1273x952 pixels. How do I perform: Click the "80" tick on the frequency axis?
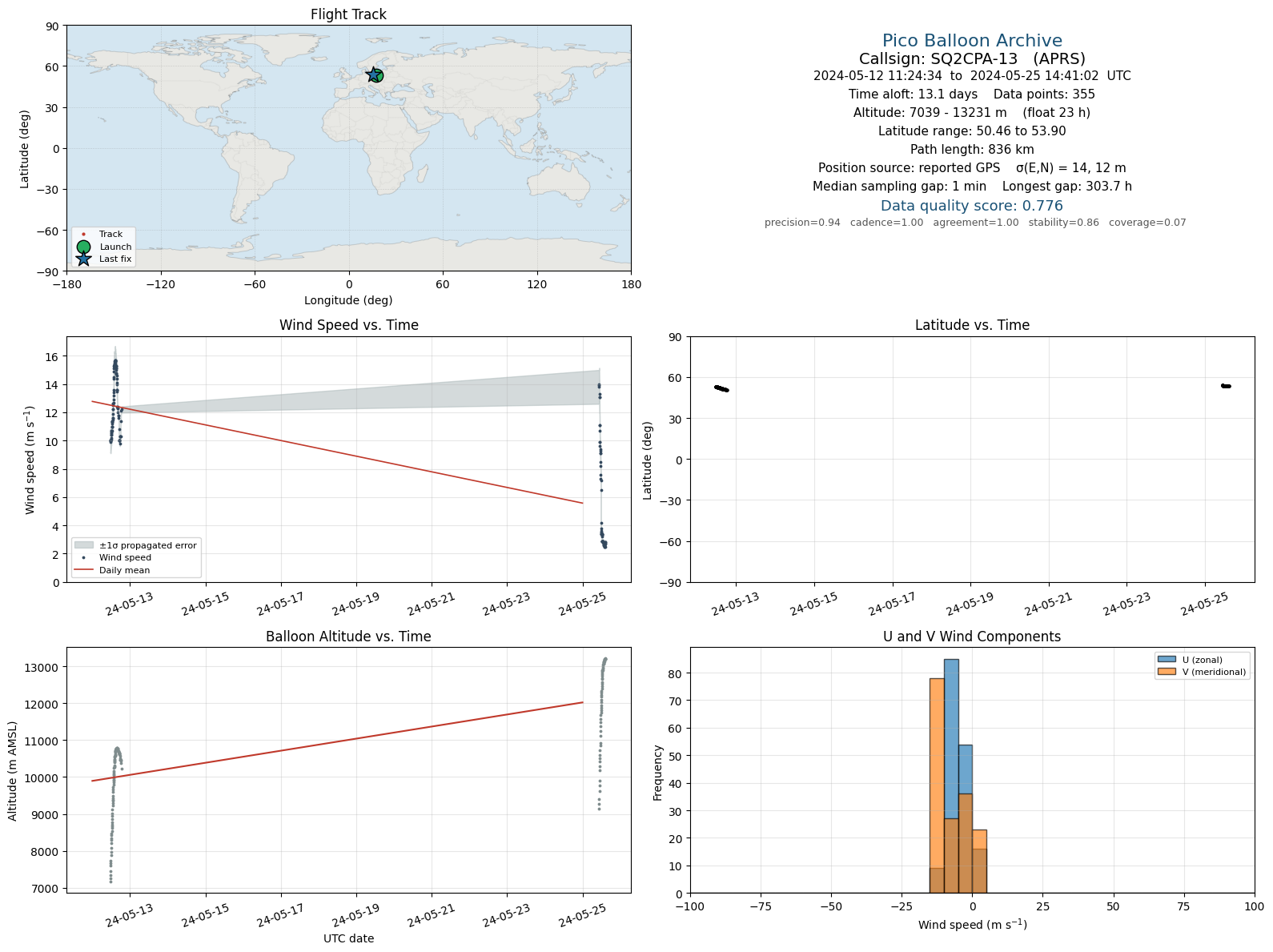(677, 674)
